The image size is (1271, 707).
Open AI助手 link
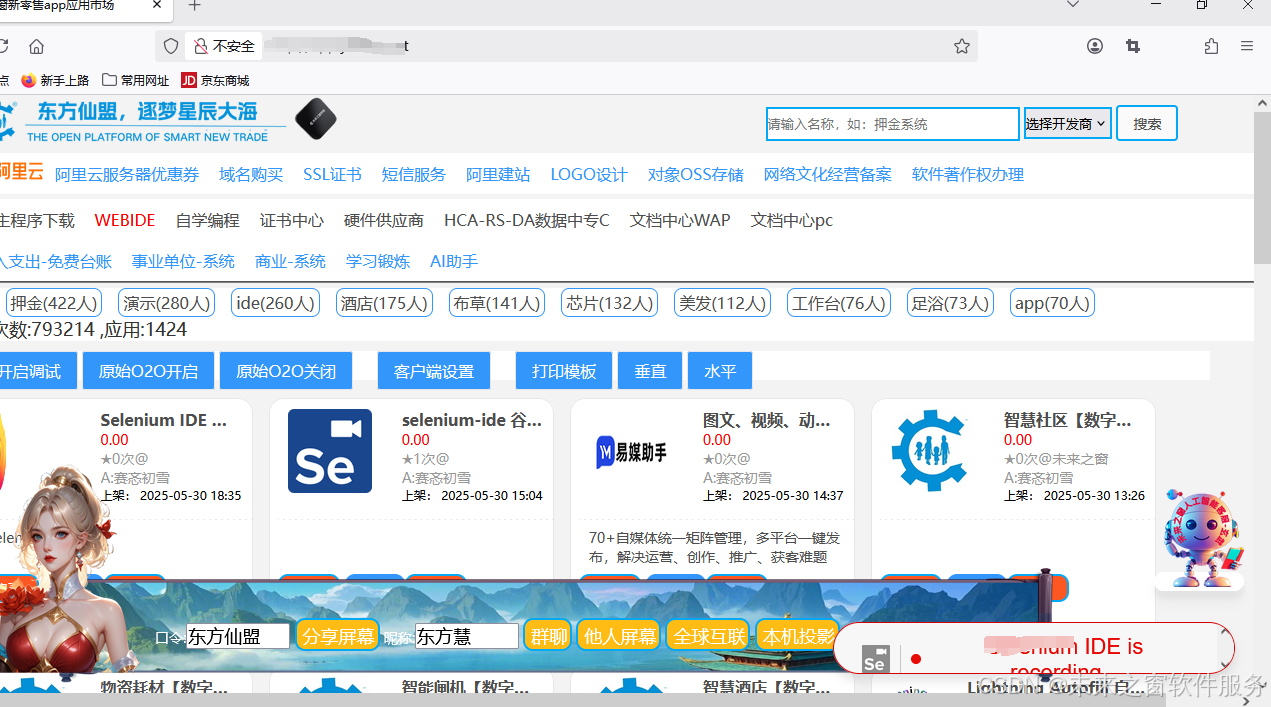coord(454,261)
